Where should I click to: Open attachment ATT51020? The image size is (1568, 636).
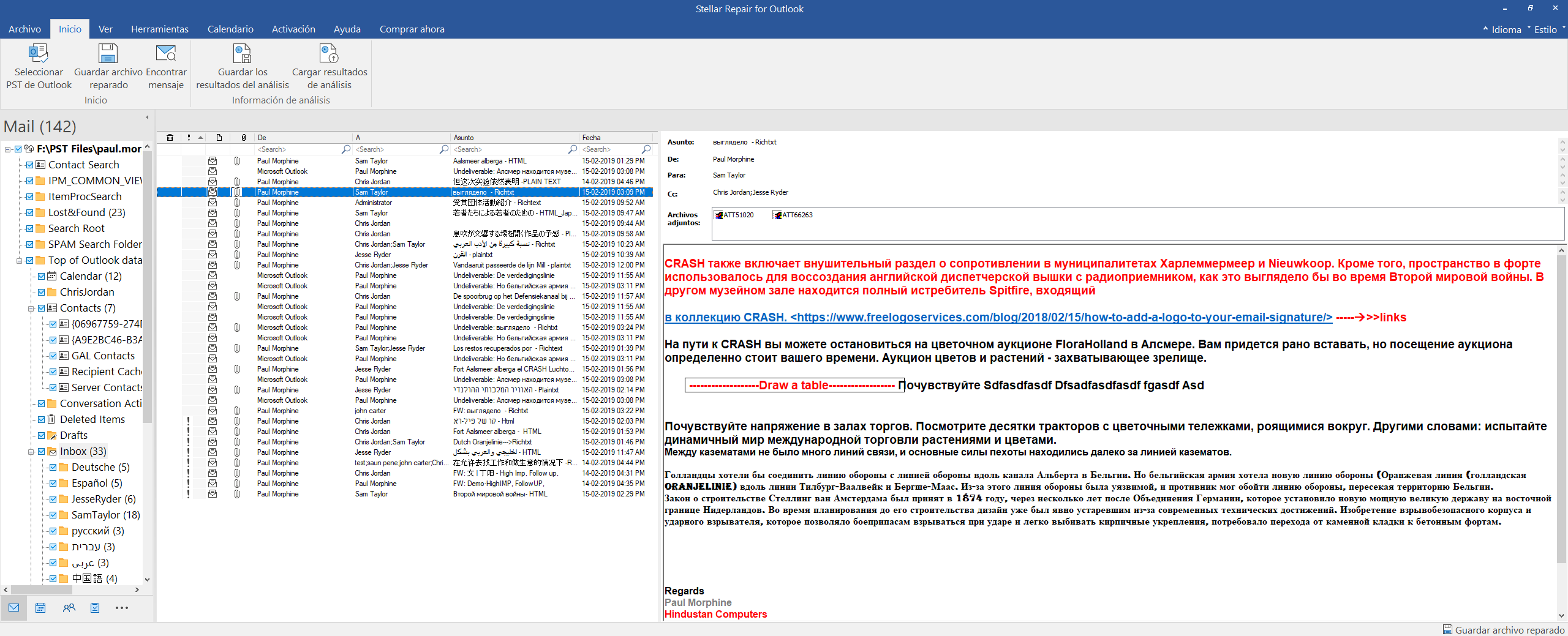(734, 215)
